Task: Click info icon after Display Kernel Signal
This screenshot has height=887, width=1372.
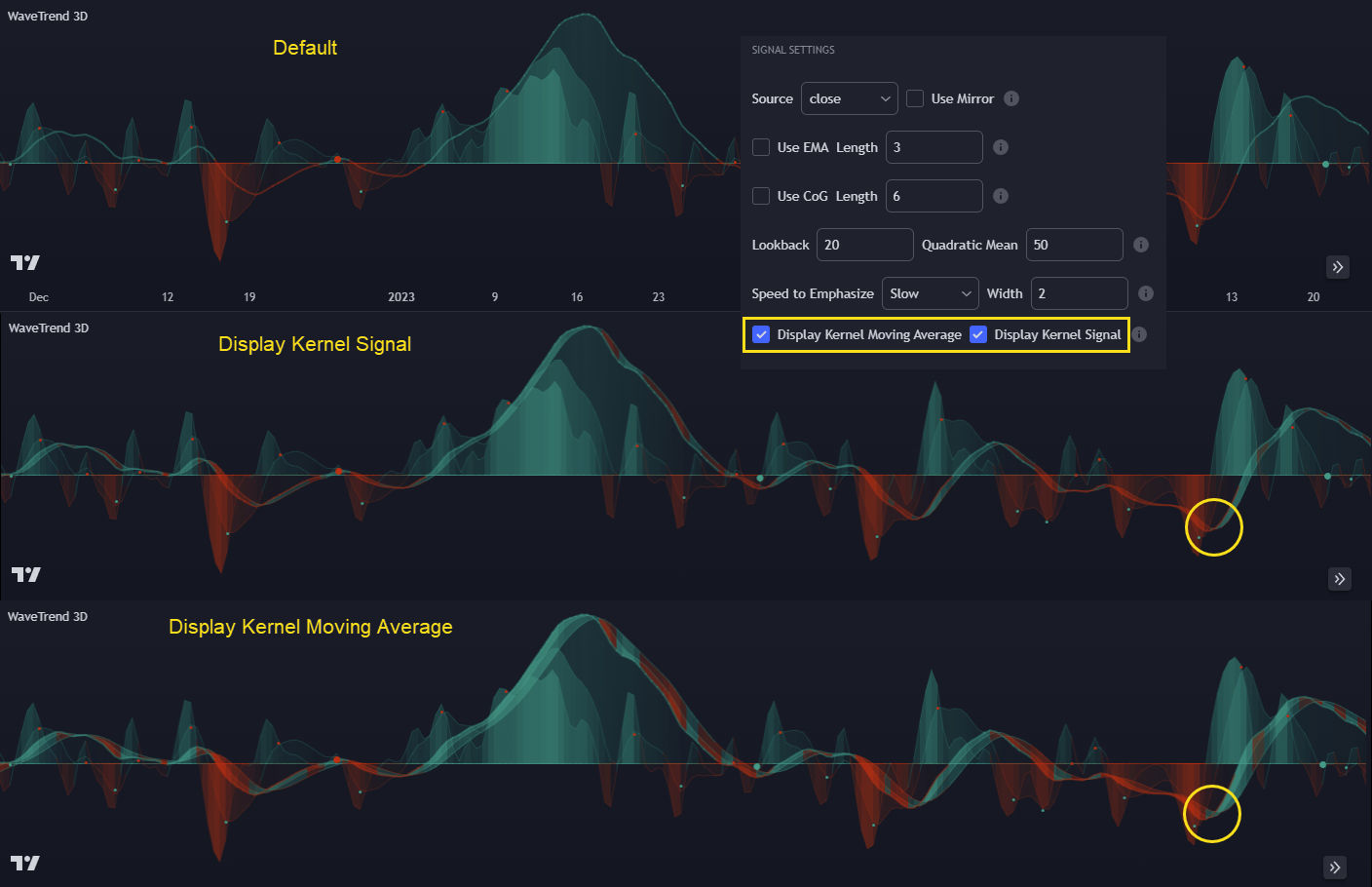Action: click(x=1139, y=334)
